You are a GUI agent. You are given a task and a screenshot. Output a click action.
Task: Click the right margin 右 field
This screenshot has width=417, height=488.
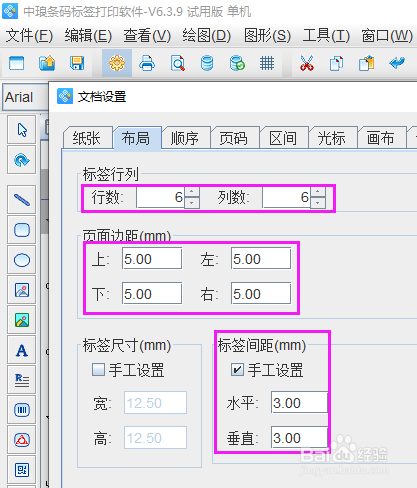tap(261, 294)
